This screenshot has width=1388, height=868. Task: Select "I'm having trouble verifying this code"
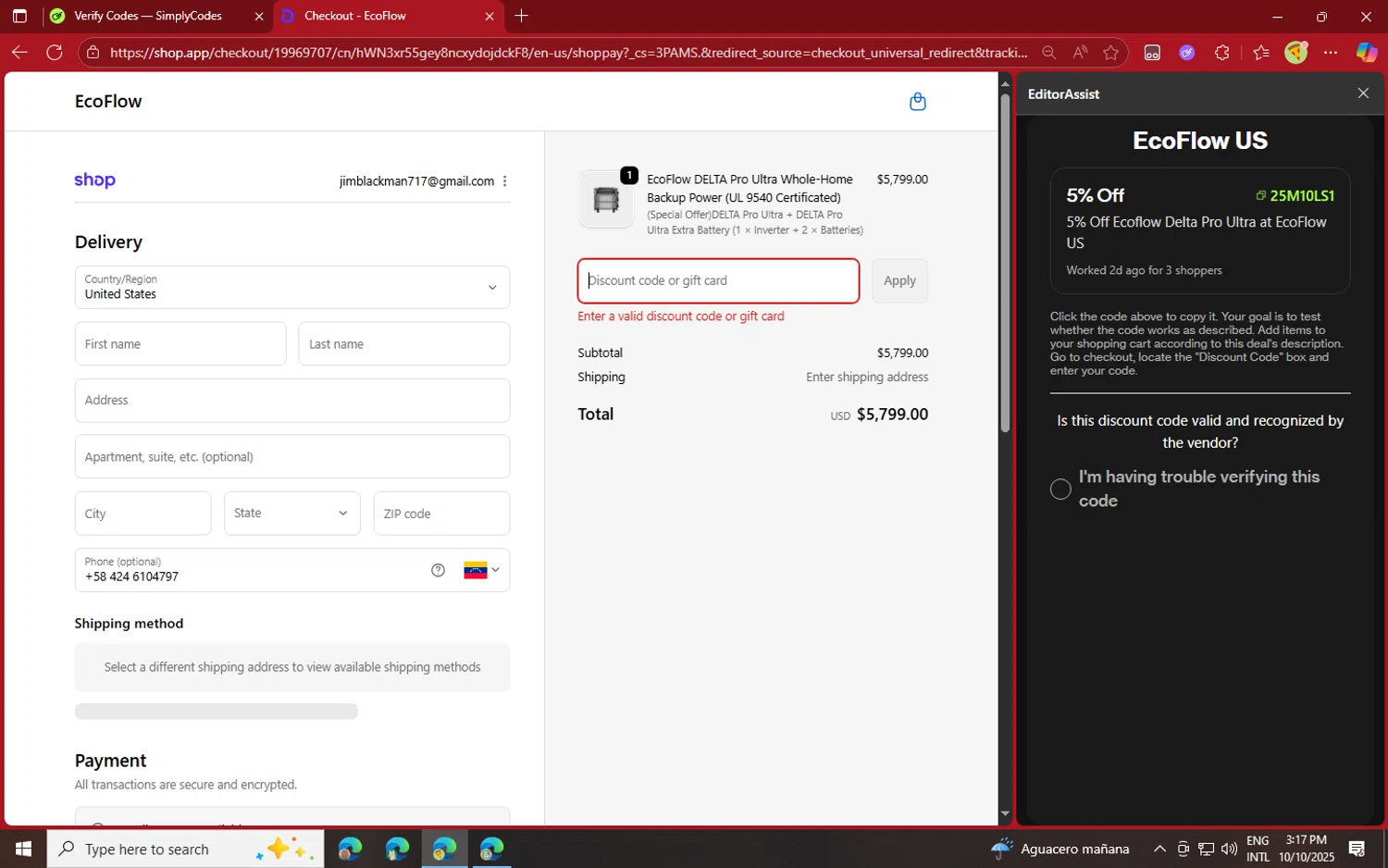(1060, 490)
